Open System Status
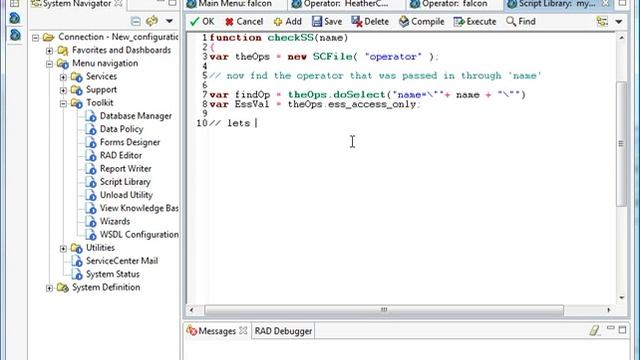This screenshot has width=640, height=360. click(112, 274)
